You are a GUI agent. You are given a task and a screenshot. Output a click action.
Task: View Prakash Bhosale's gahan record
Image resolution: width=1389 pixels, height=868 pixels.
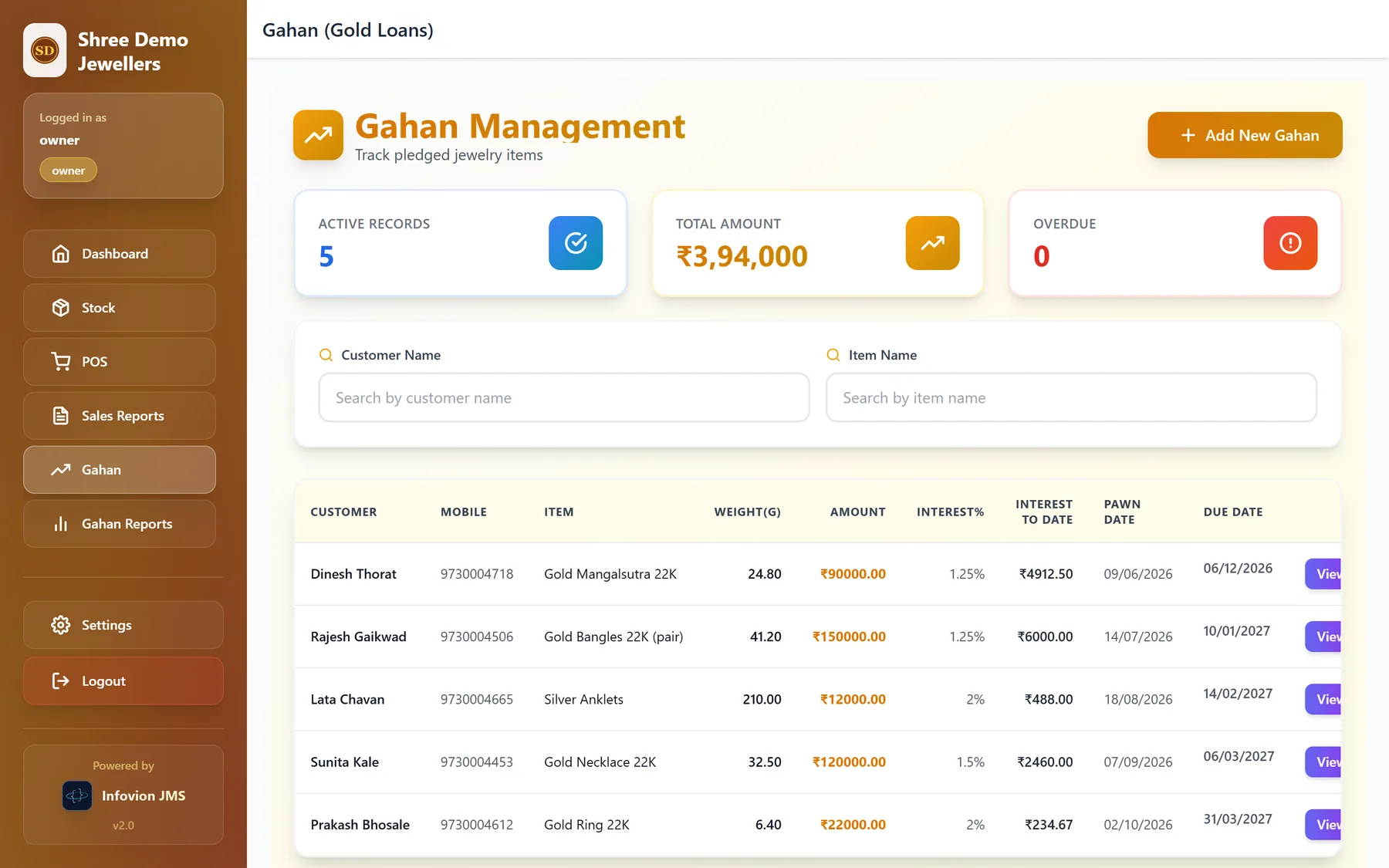pyautogui.click(x=1323, y=825)
